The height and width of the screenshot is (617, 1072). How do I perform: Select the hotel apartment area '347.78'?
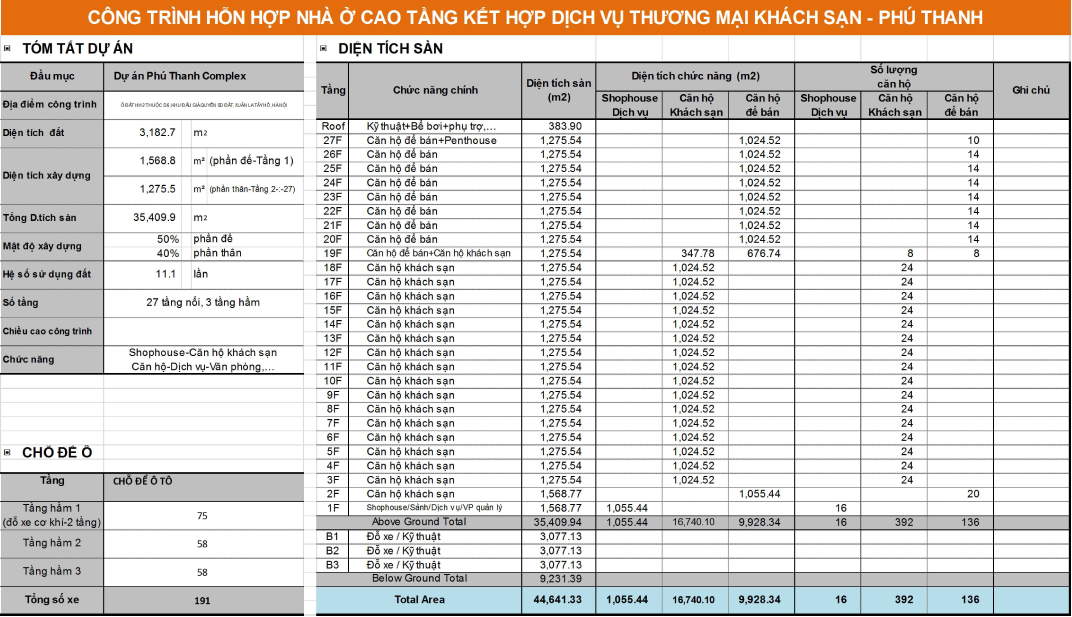697,253
